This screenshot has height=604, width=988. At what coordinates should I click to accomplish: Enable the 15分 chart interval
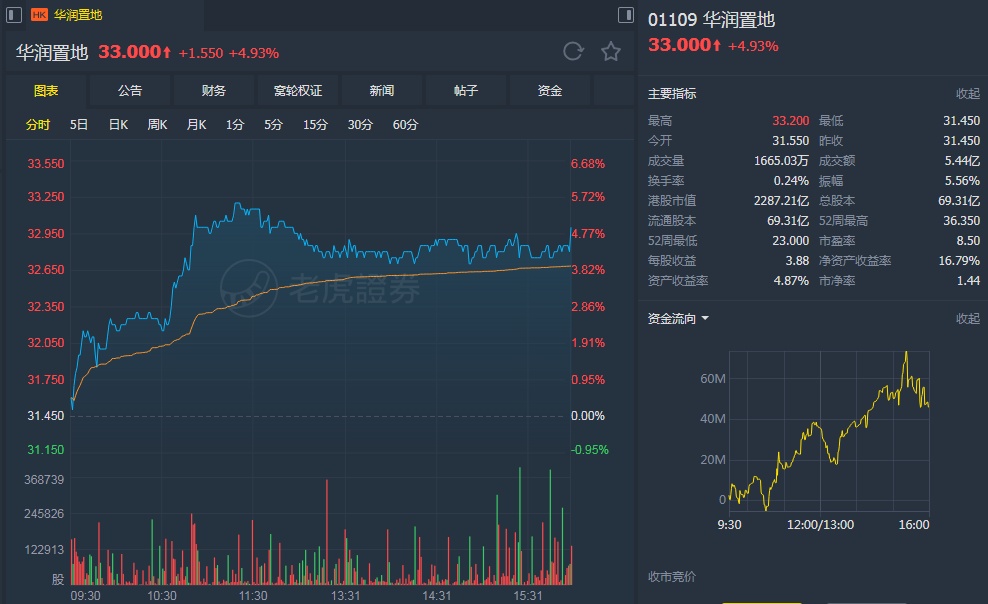tap(315, 125)
